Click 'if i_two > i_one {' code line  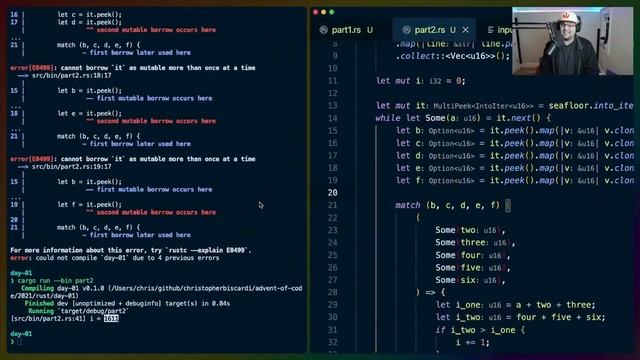(480, 330)
